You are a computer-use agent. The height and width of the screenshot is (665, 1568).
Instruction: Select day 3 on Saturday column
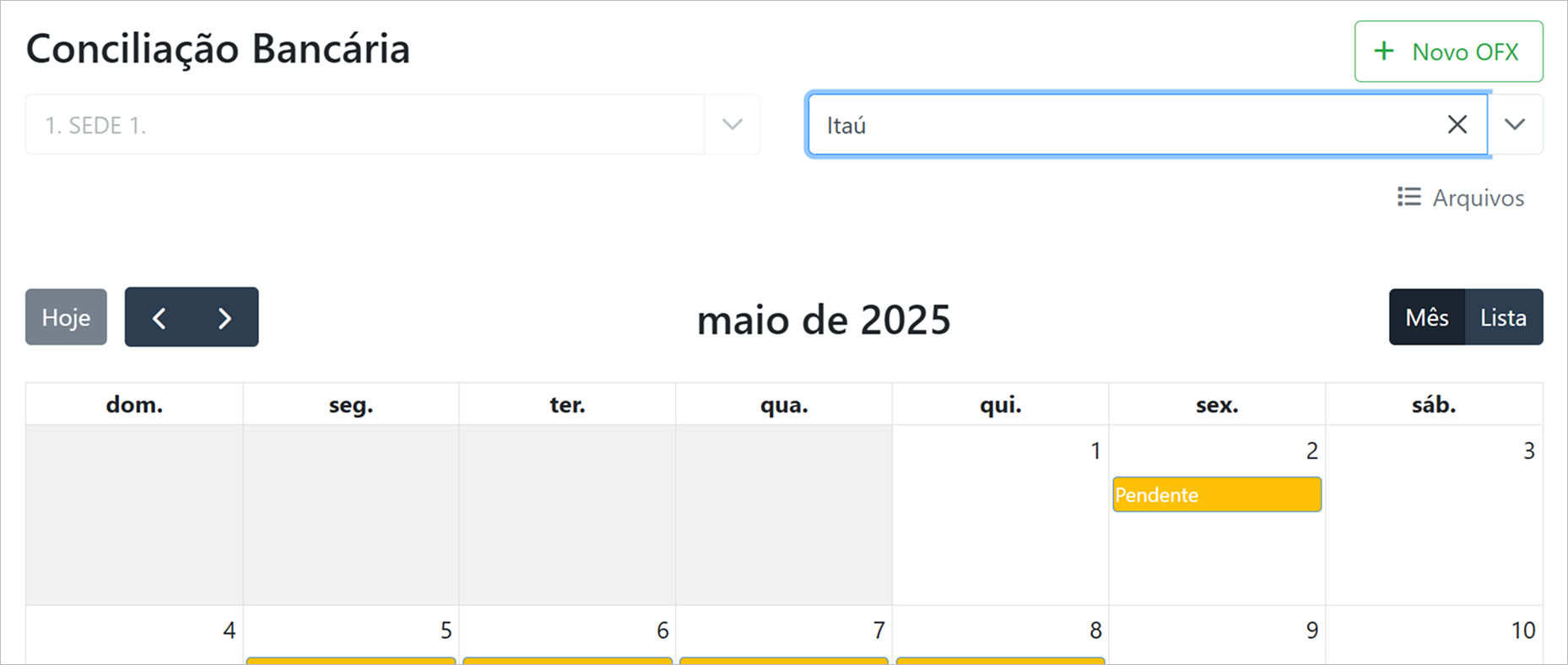(x=1527, y=451)
